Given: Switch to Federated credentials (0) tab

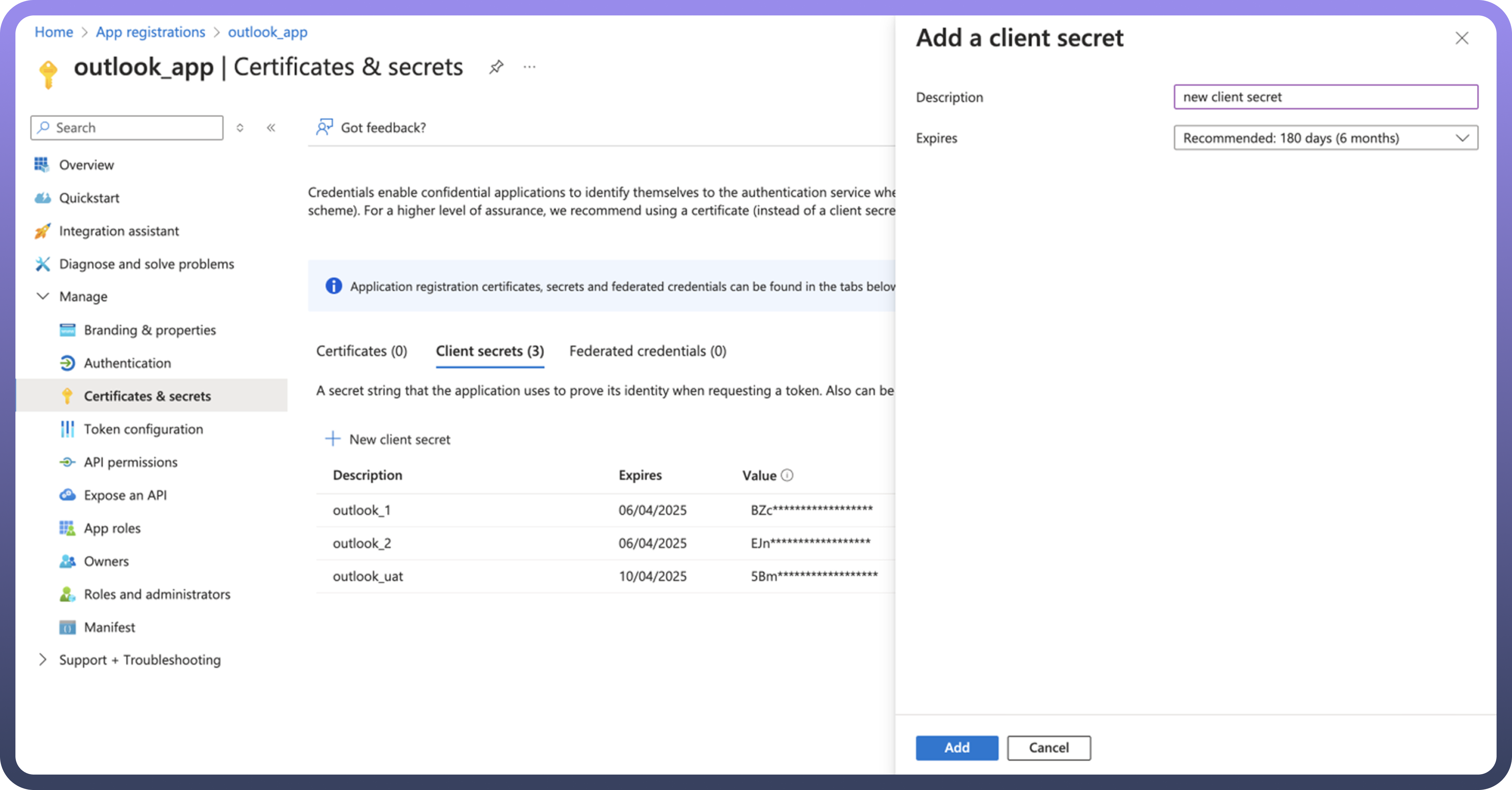Looking at the screenshot, I should tap(647, 351).
